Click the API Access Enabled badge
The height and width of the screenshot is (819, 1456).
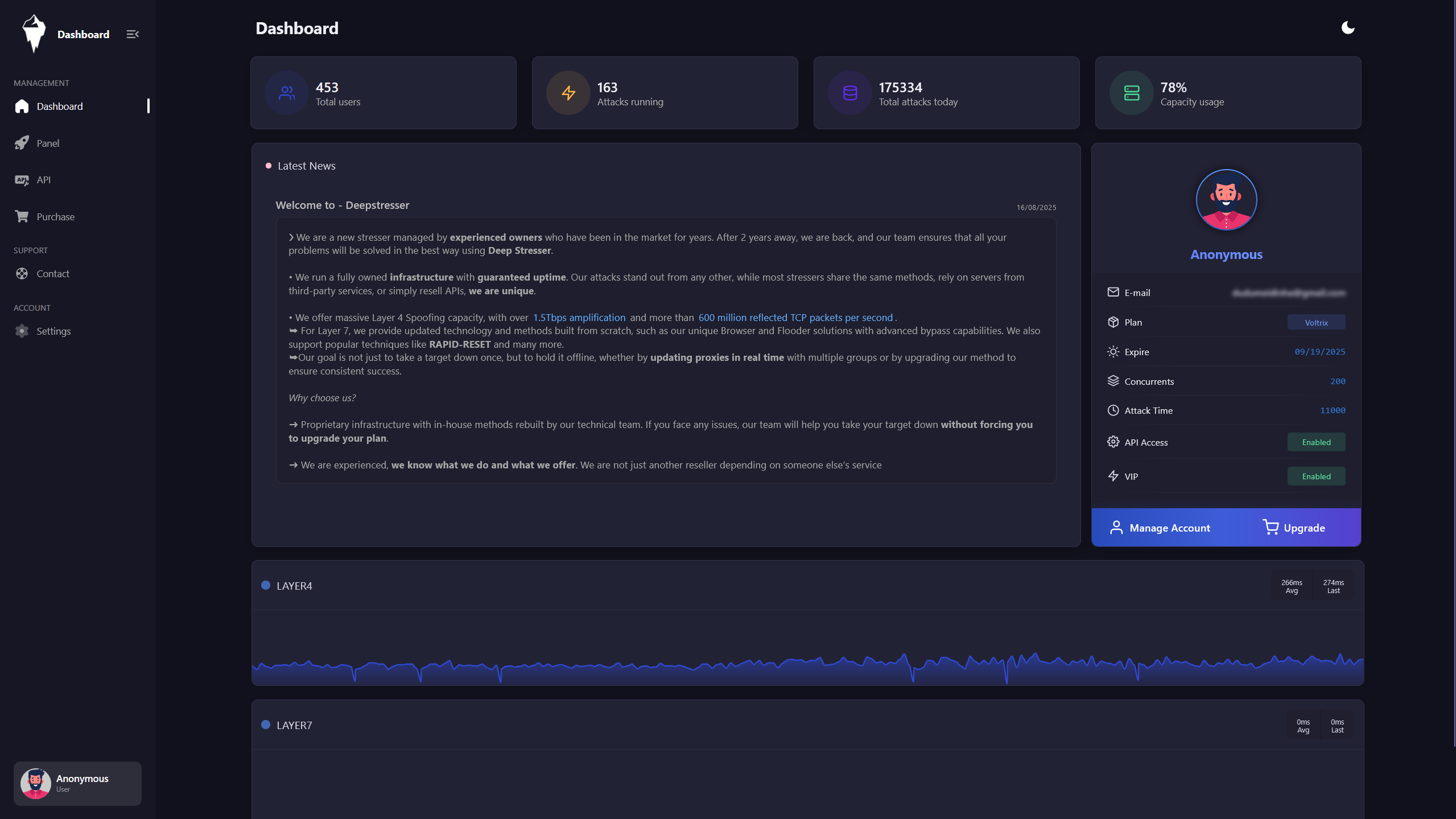coord(1316,442)
